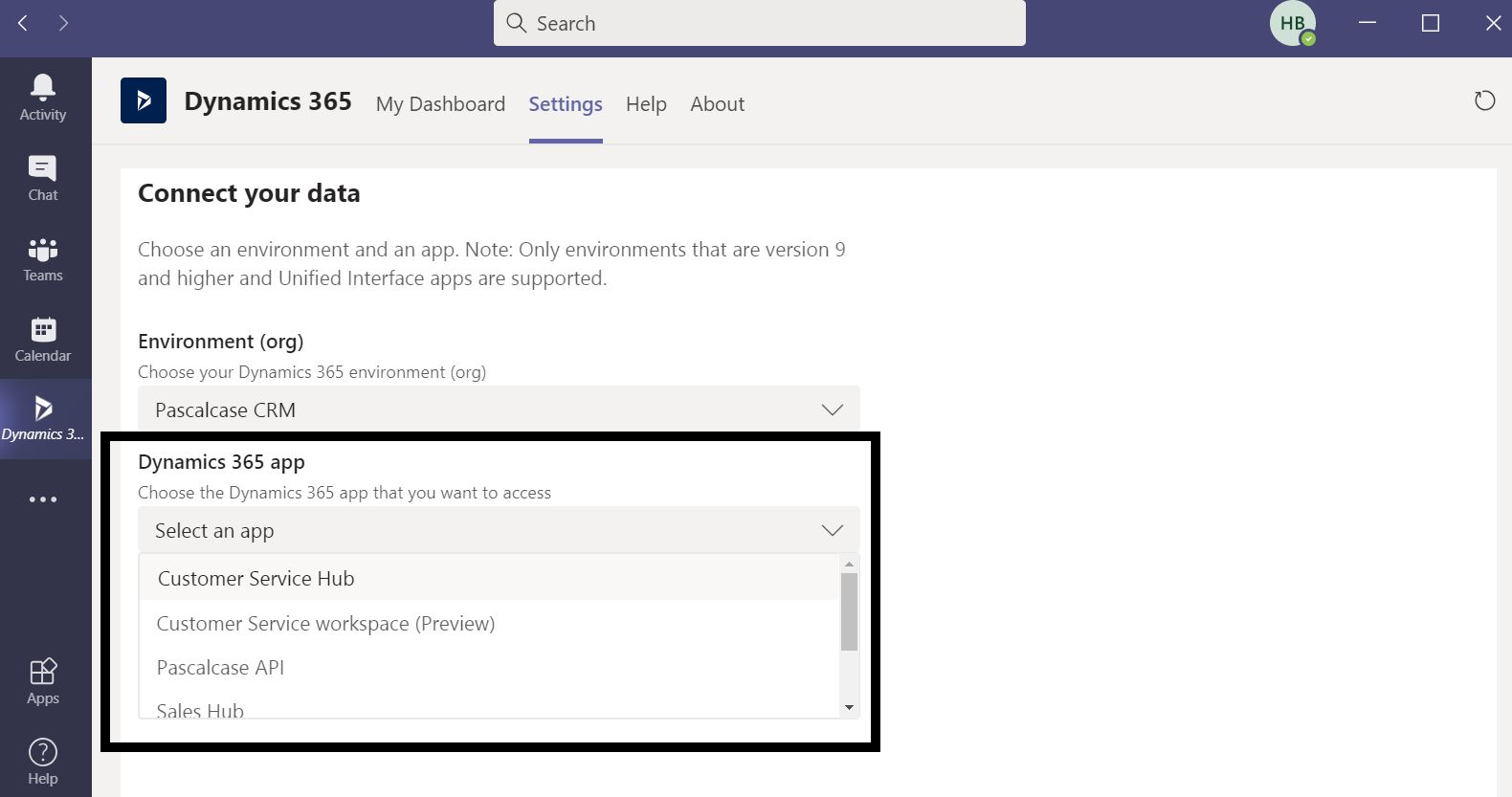Navigate forward with the right arrow
The width and height of the screenshot is (1512, 797).
coord(63,23)
